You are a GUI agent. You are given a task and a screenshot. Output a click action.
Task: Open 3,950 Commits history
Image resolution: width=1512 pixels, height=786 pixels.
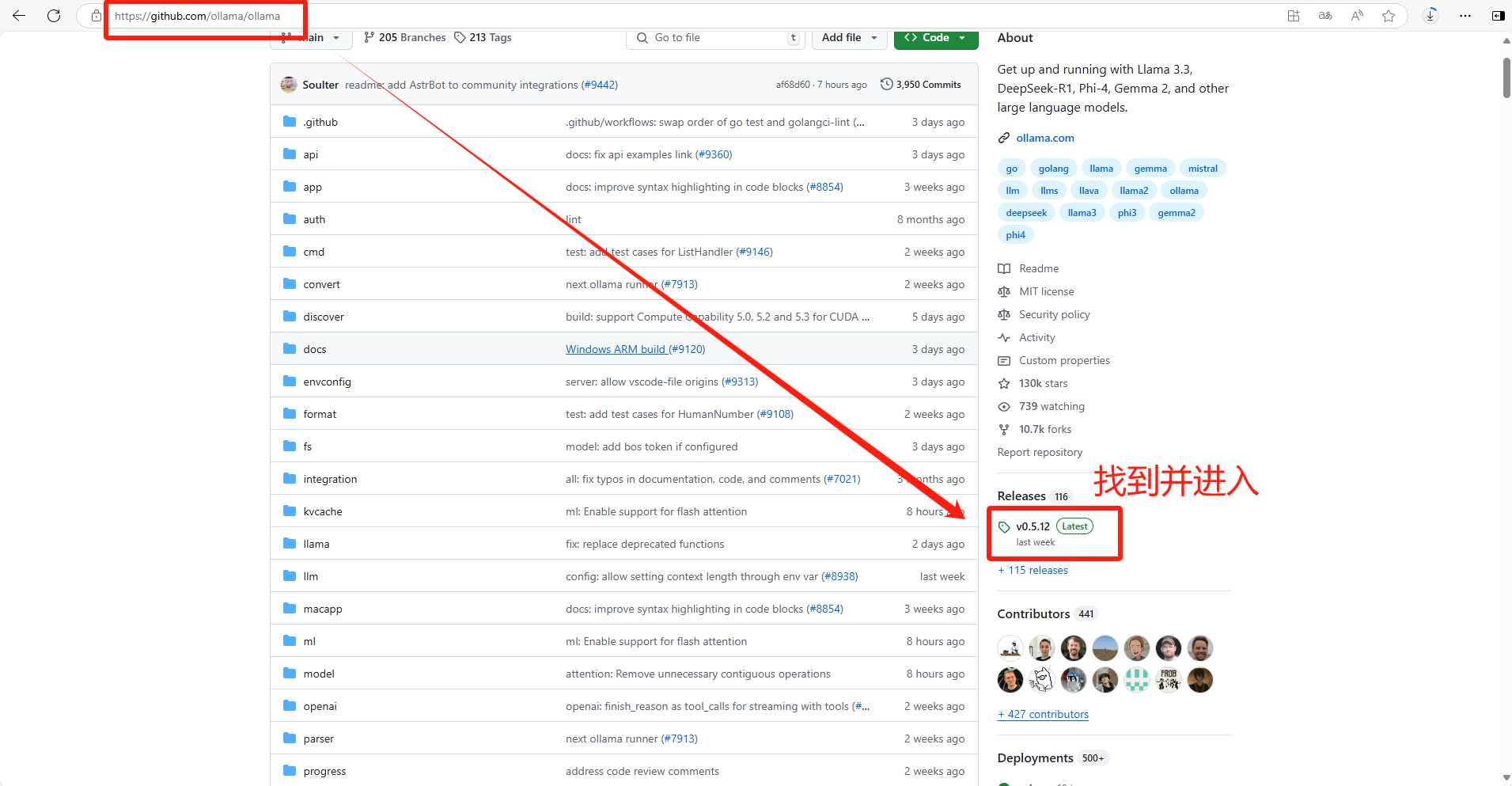921,84
